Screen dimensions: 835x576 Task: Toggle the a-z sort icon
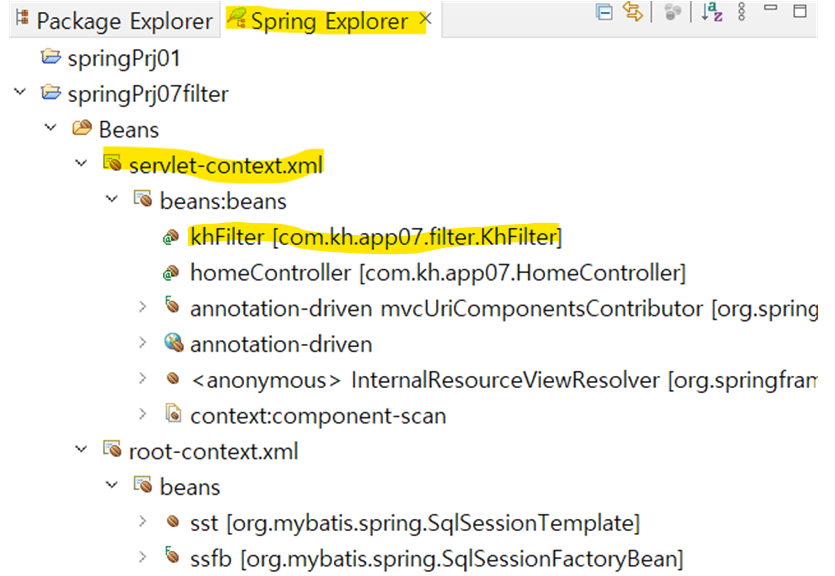(x=712, y=12)
